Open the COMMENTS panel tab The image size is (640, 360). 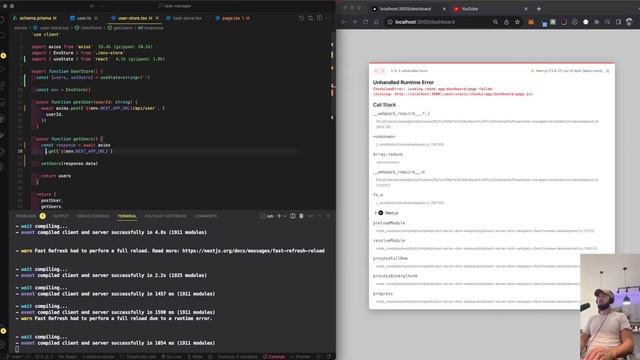(206, 216)
